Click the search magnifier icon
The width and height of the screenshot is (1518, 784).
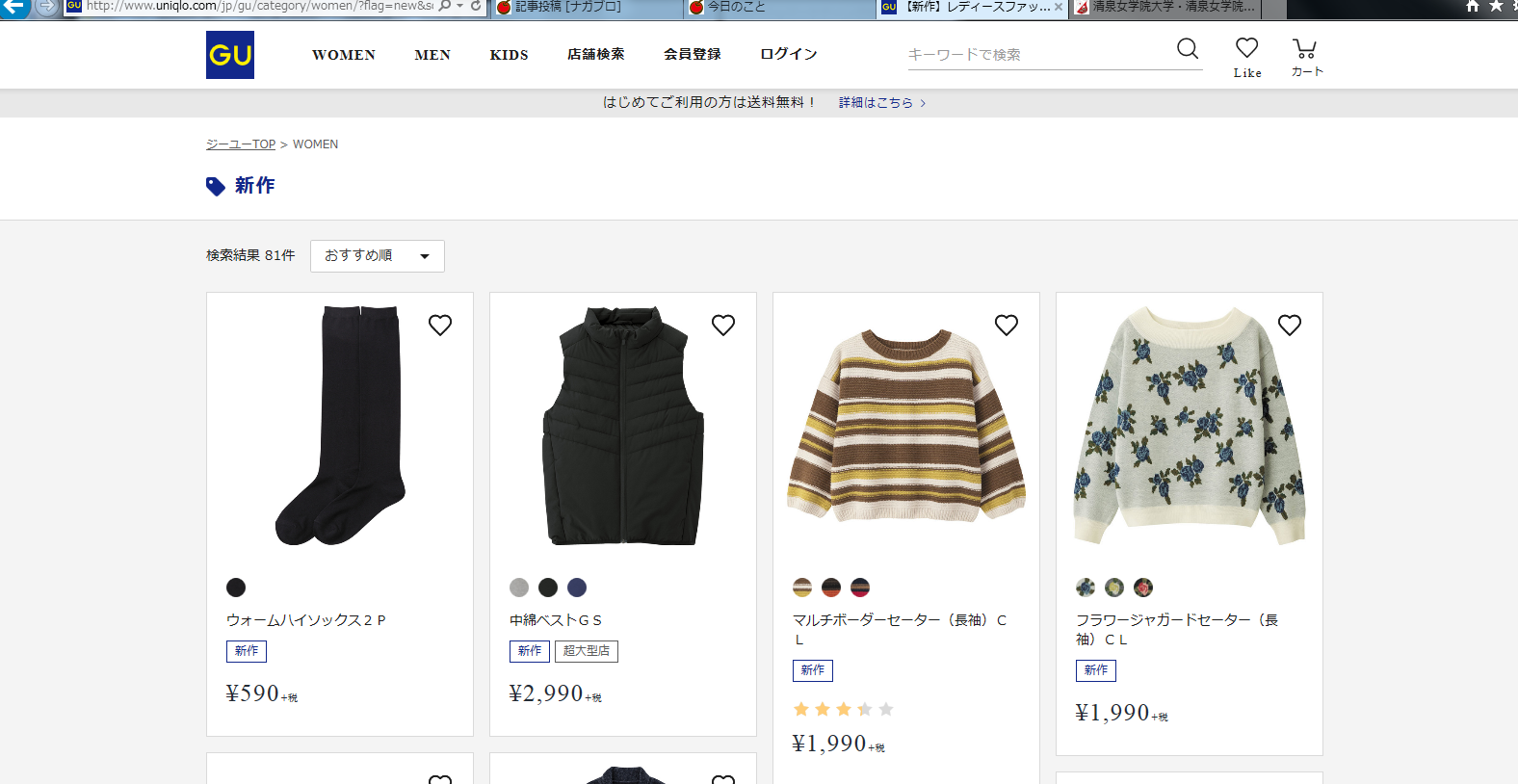click(x=1188, y=49)
